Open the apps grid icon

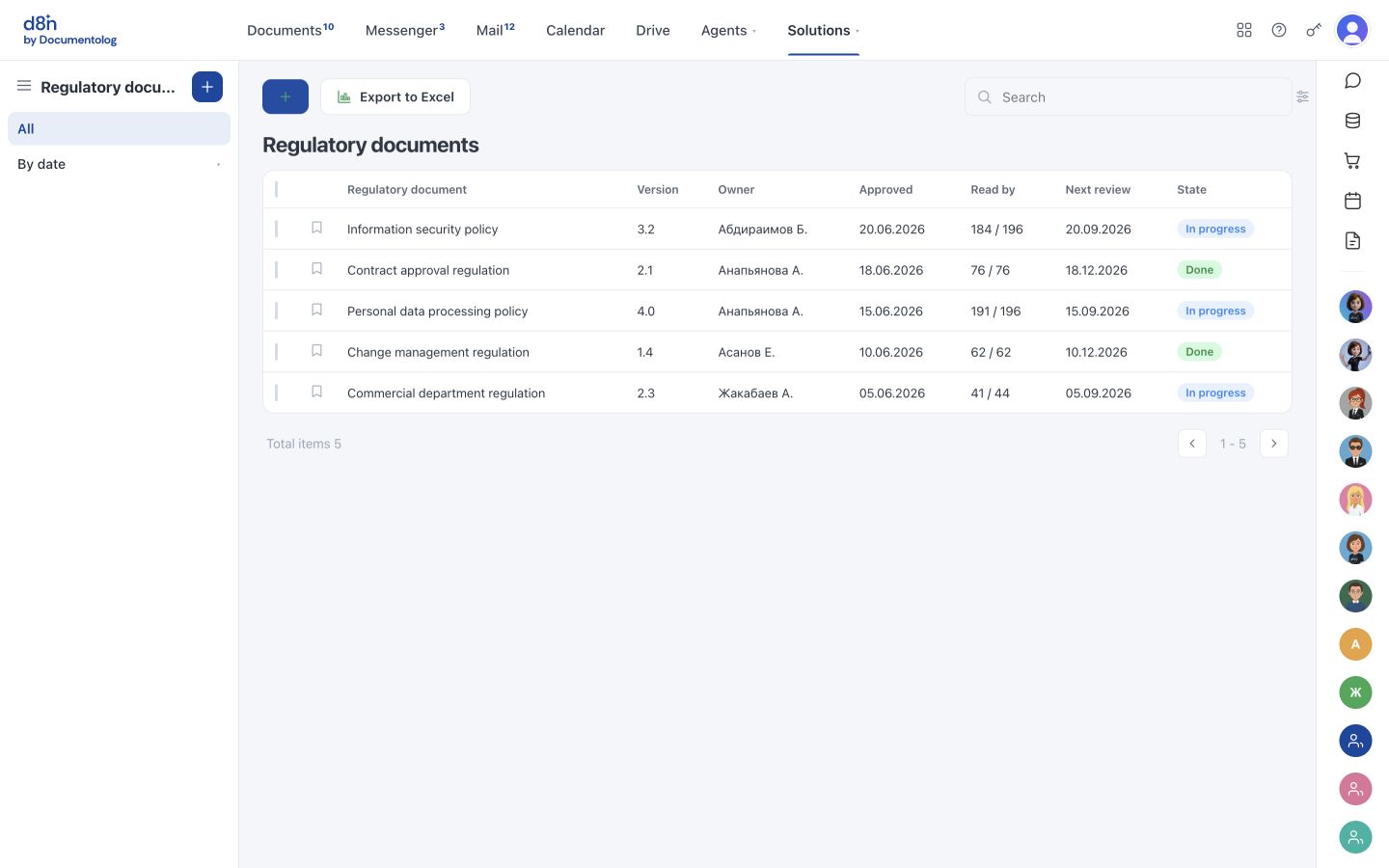(1244, 30)
